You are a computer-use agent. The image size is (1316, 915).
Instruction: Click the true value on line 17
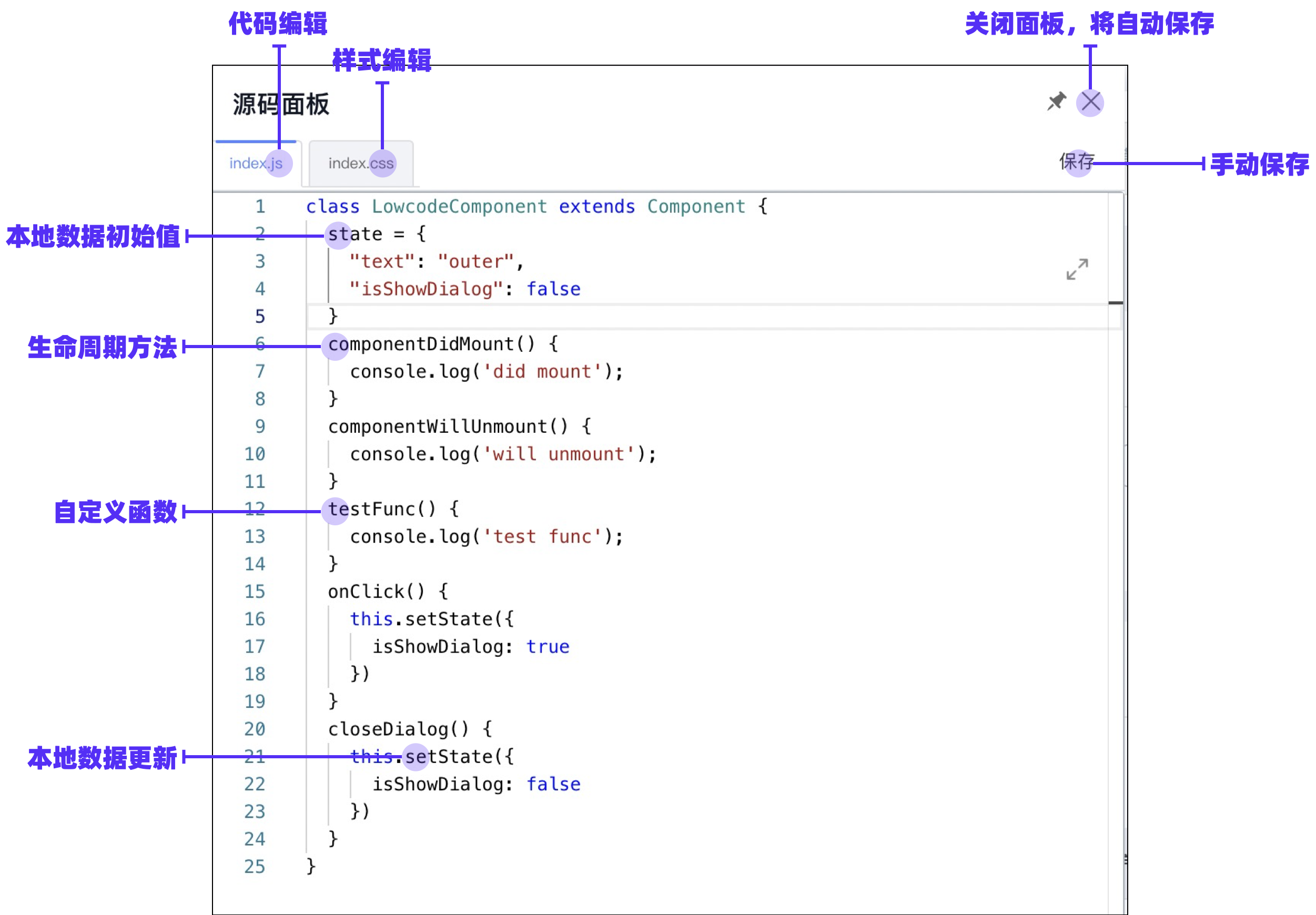548,646
